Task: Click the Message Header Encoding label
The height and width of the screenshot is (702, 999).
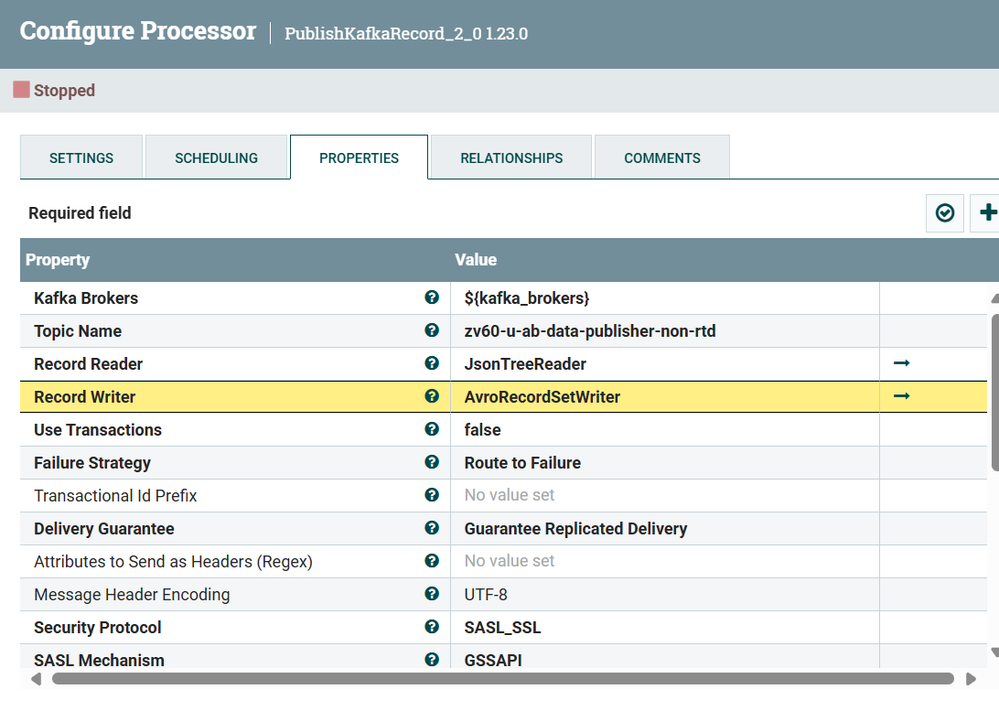Action: 132,594
